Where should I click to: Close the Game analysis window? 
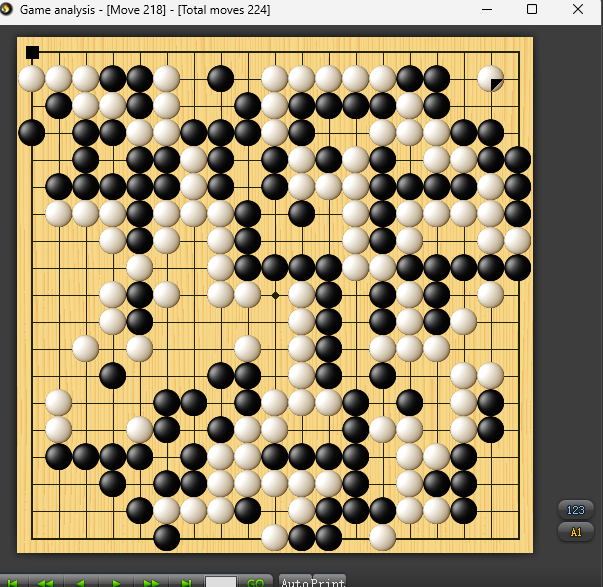[x=578, y=10]
